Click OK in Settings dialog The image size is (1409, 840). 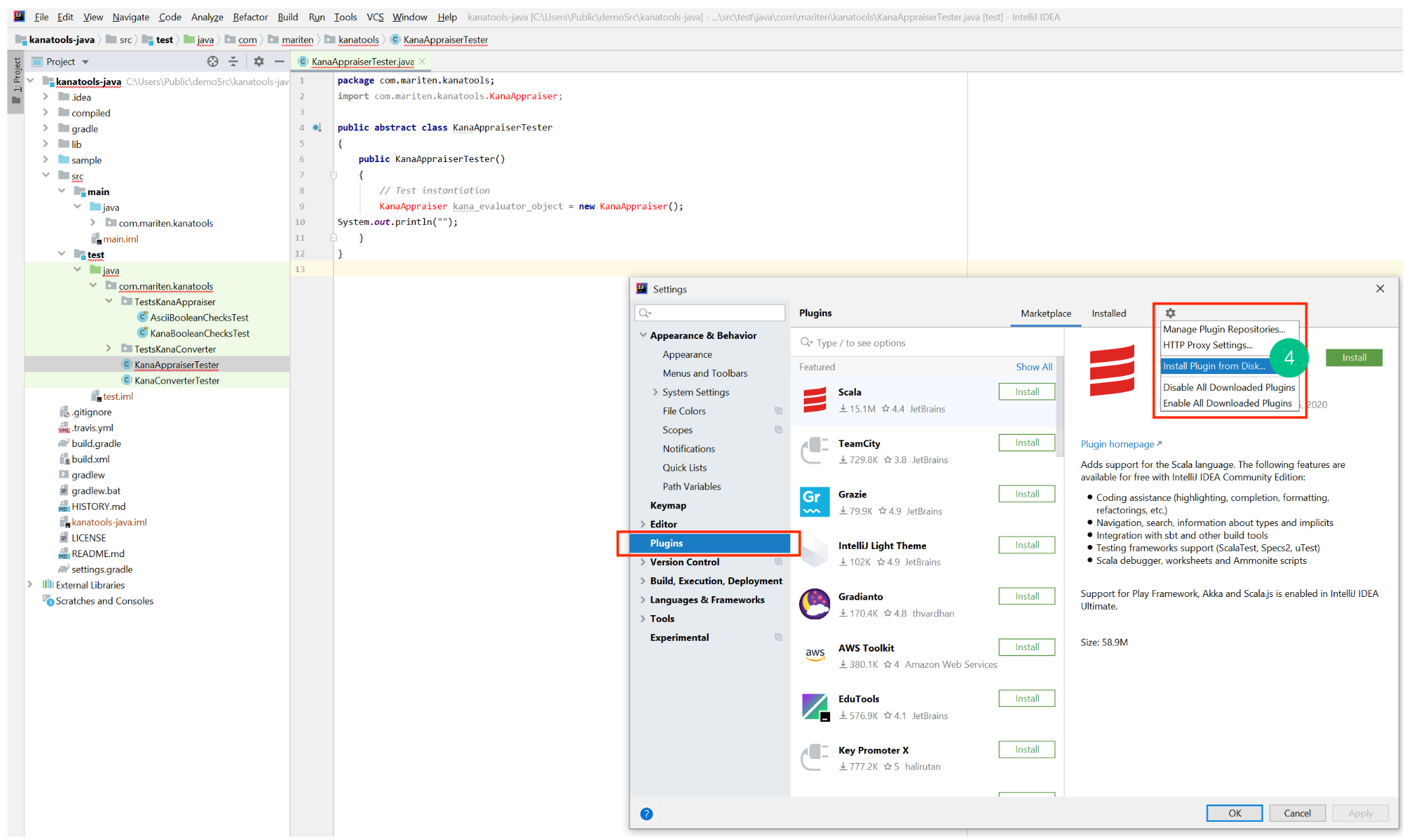click(1234, 813)
